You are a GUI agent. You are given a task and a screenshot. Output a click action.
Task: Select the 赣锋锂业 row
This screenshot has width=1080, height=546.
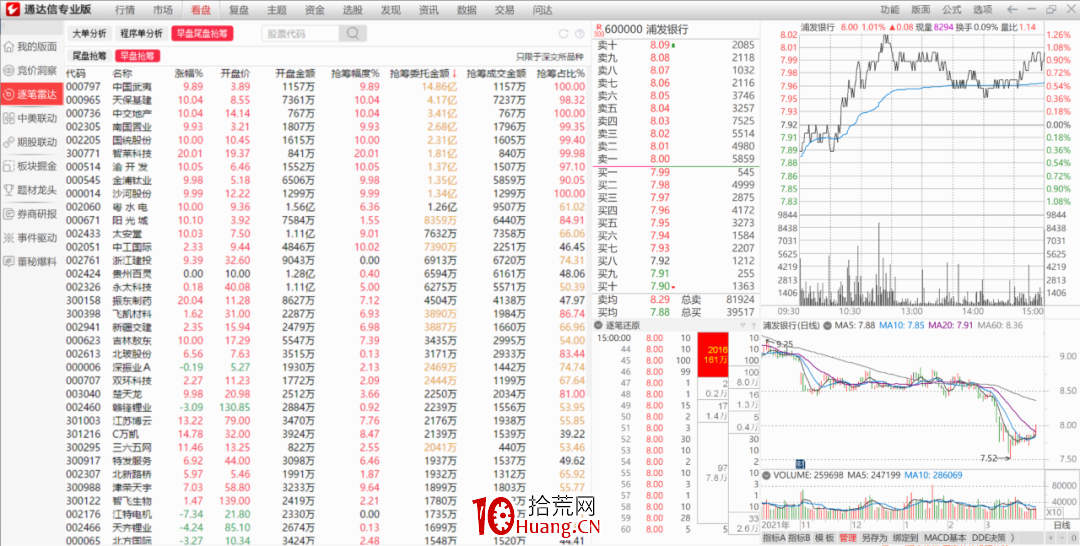(325, 408)
